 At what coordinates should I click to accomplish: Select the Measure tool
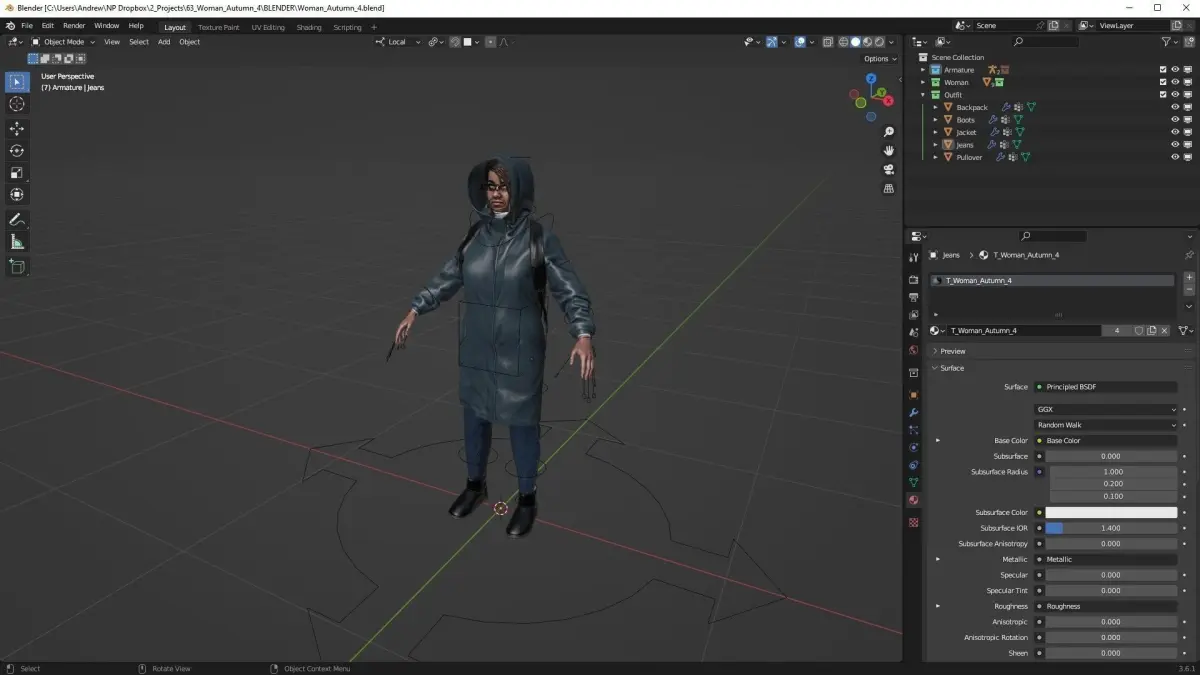click(x=17, y=242)
